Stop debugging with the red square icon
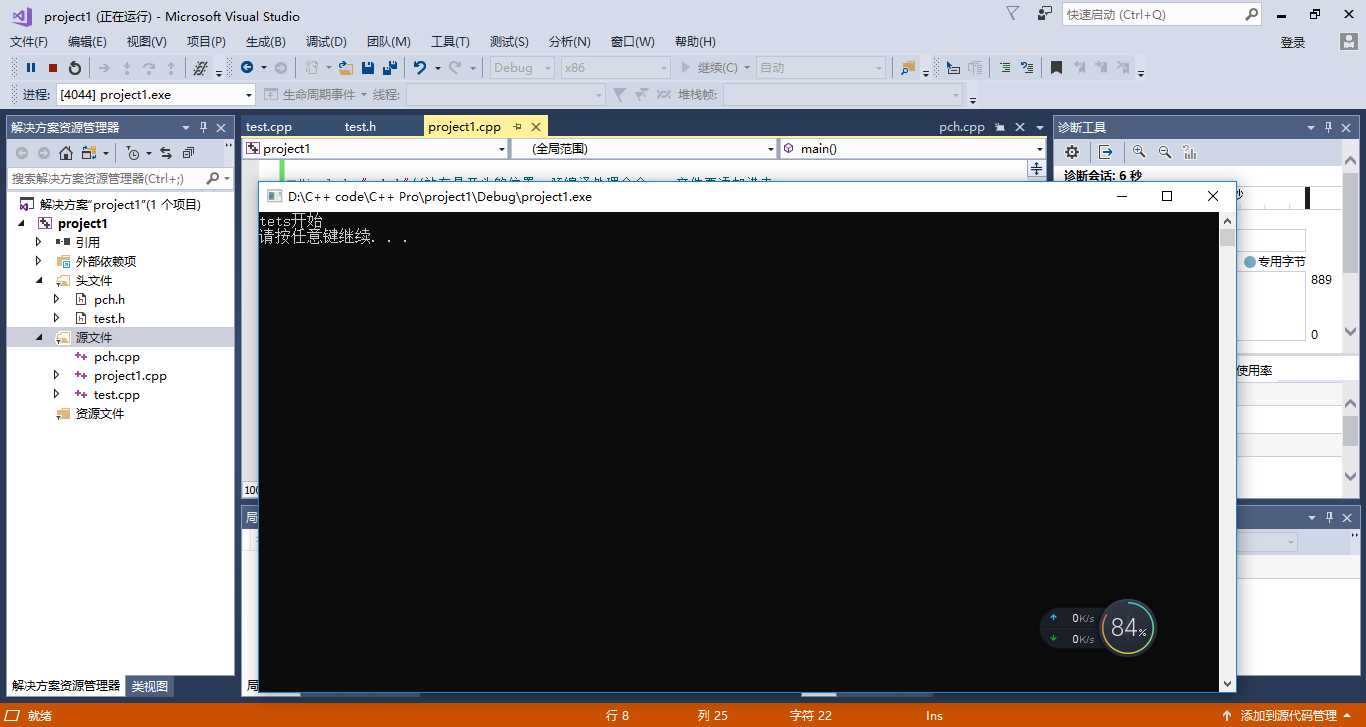Viewport: 1366px width, 727px height. click(53, 68)
